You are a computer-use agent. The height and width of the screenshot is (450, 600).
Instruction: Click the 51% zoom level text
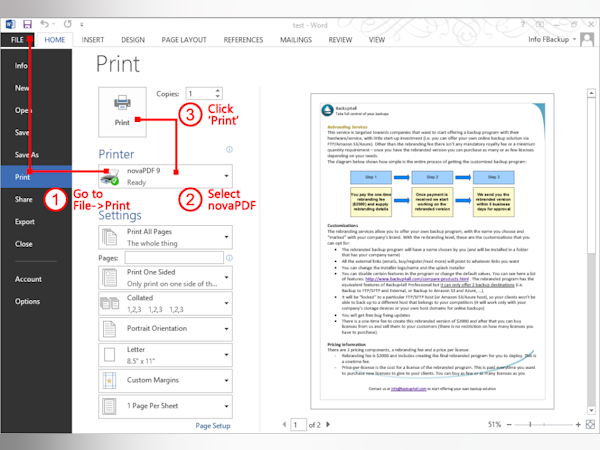494,424
